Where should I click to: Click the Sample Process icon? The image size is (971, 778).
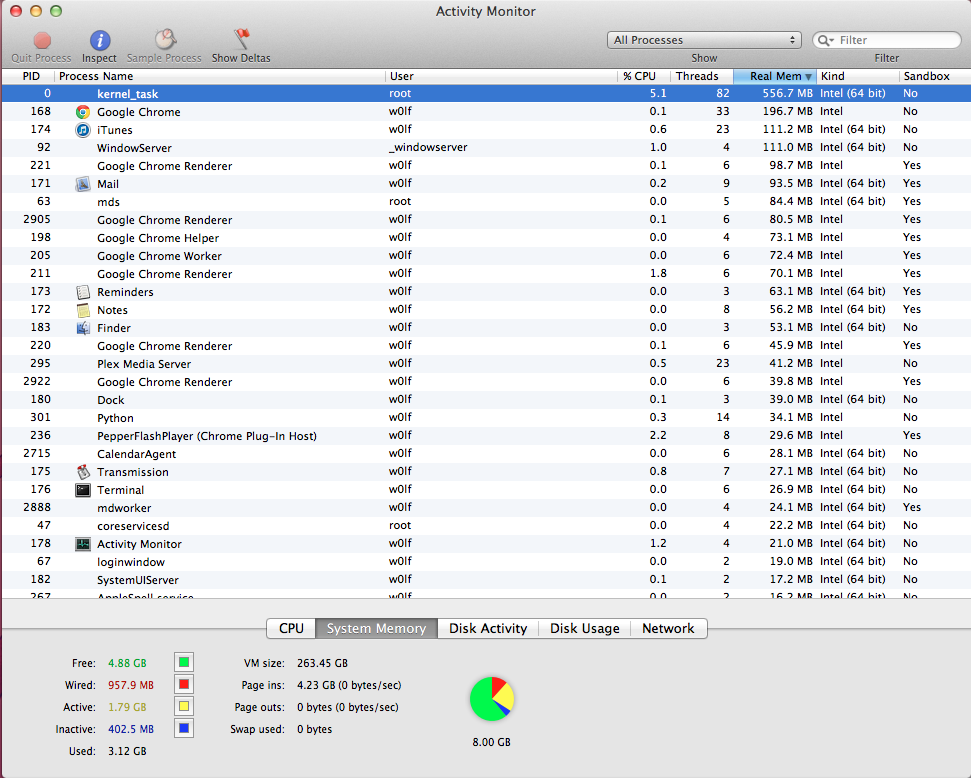tap(165, 40)
